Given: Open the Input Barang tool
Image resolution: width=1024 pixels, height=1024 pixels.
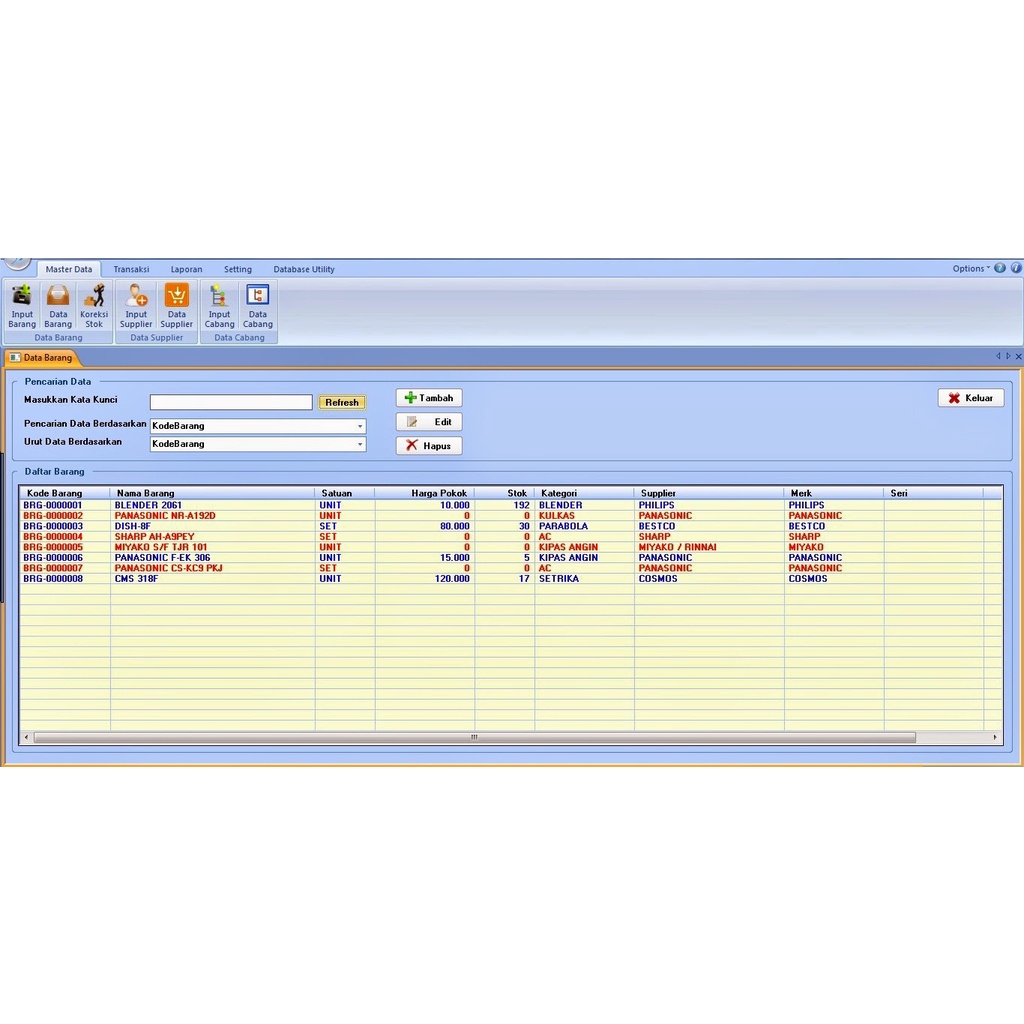Looking at the screenshot, I should [21, 303].
